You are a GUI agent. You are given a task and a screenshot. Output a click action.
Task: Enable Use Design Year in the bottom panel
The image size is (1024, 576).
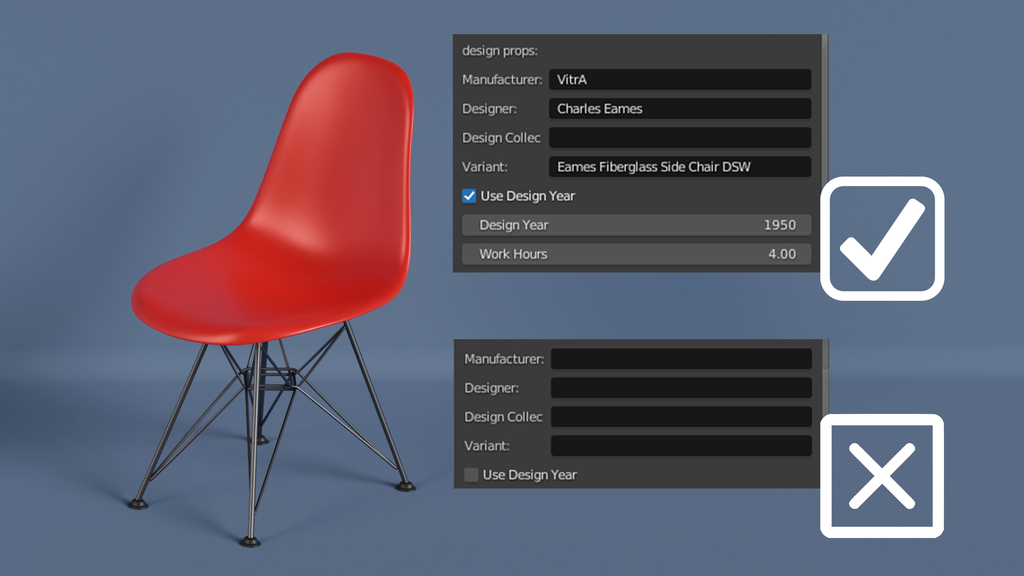click(x=470, y=474)
